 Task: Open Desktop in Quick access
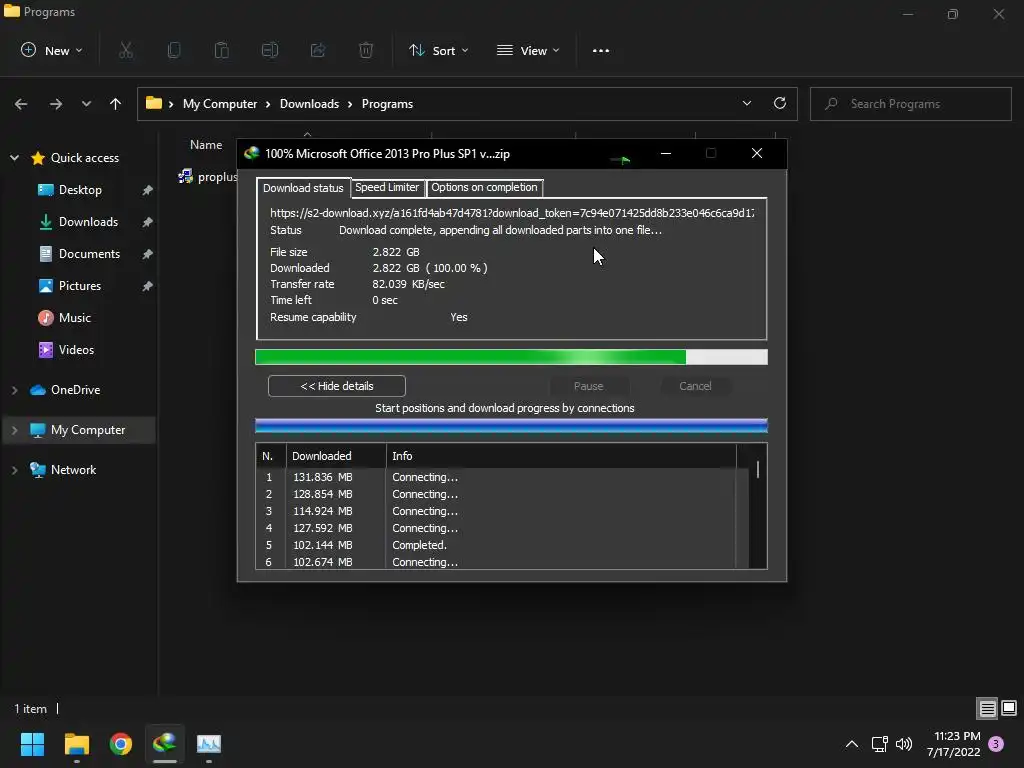click(80, 190)
